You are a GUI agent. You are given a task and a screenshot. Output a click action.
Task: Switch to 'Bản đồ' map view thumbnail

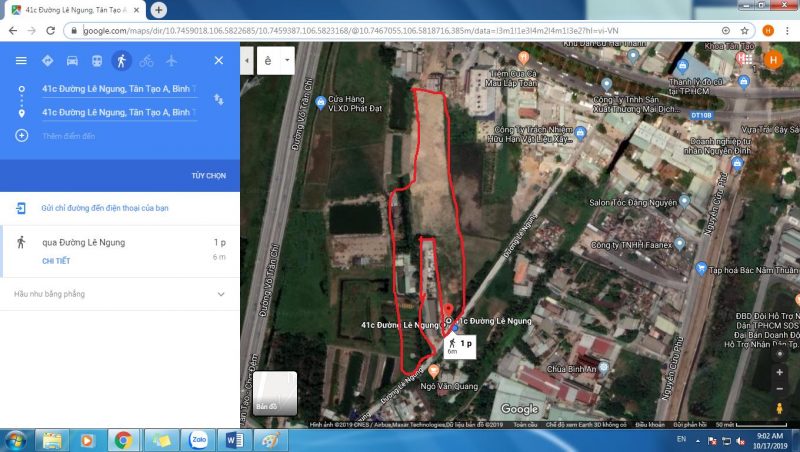275,393
